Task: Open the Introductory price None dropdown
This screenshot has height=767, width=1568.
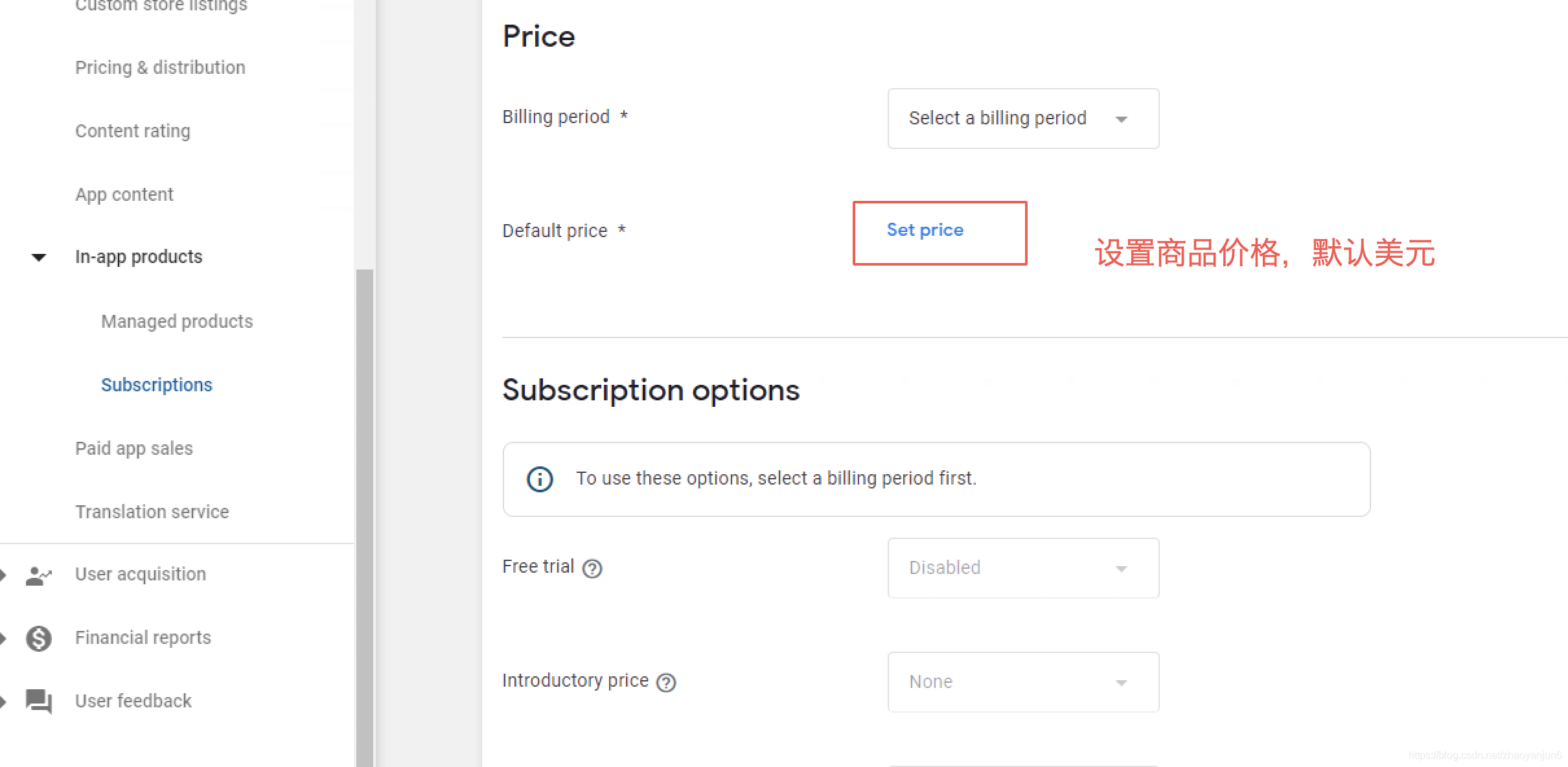Action: point(1023,682)
